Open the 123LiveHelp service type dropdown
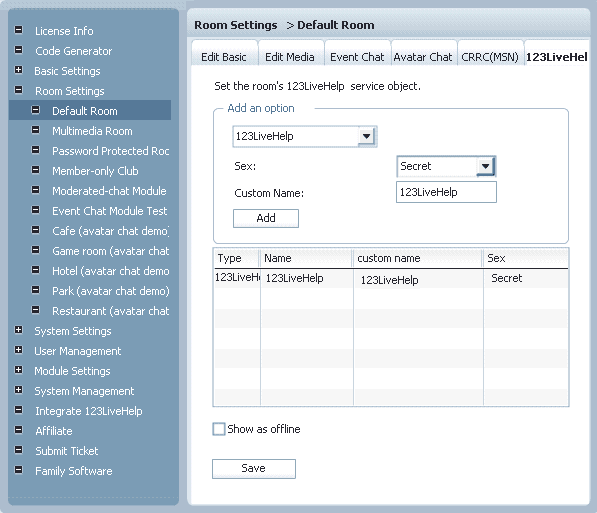597x513 pixels. coord(367,136)
